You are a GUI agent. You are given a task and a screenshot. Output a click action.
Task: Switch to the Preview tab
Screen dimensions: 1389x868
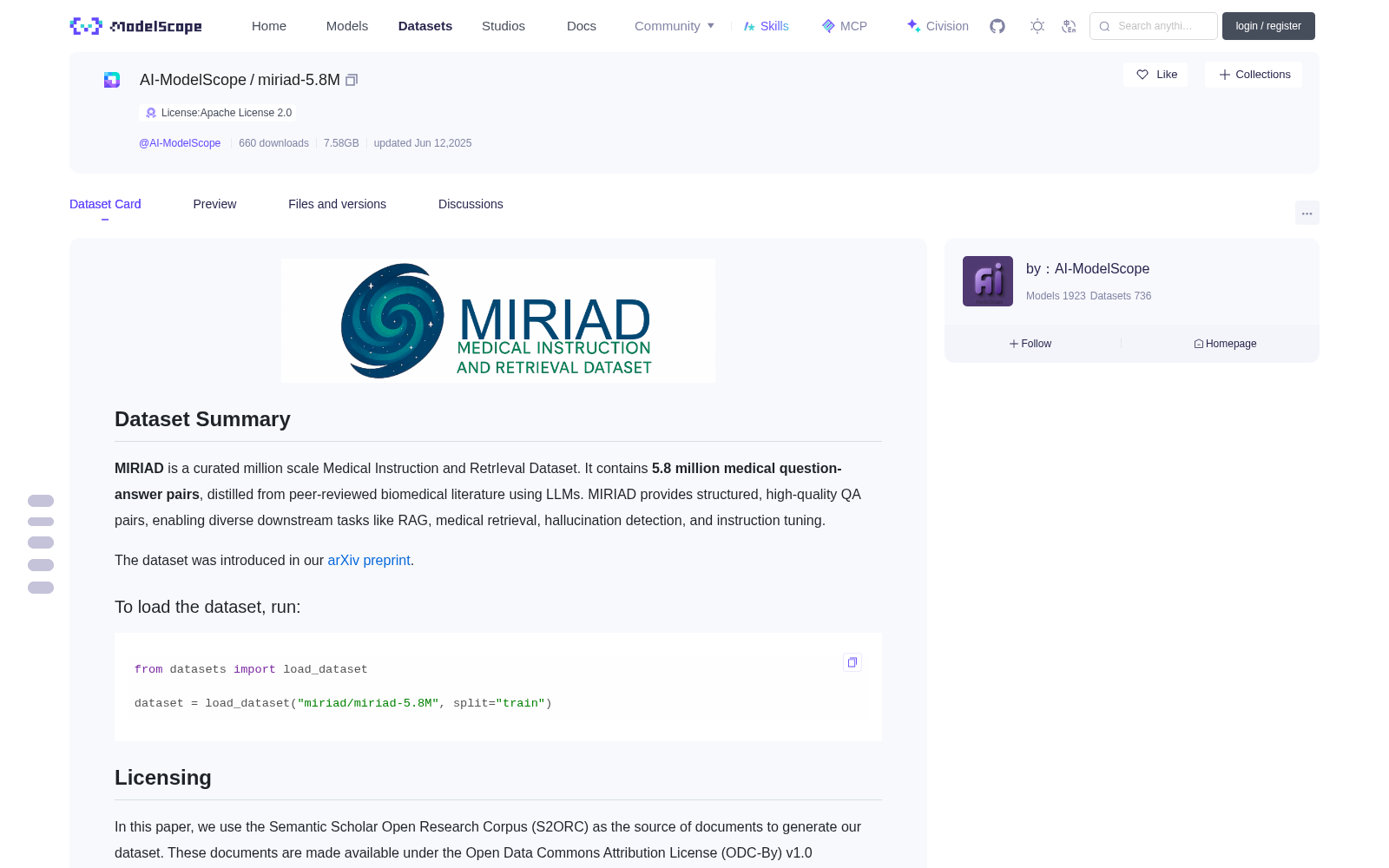(214, 204)
